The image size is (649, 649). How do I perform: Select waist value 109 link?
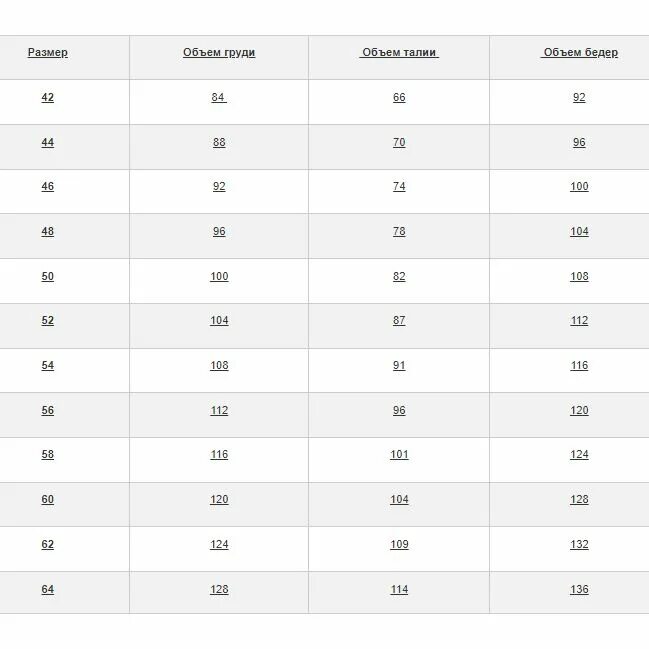[x=399, y=544]
